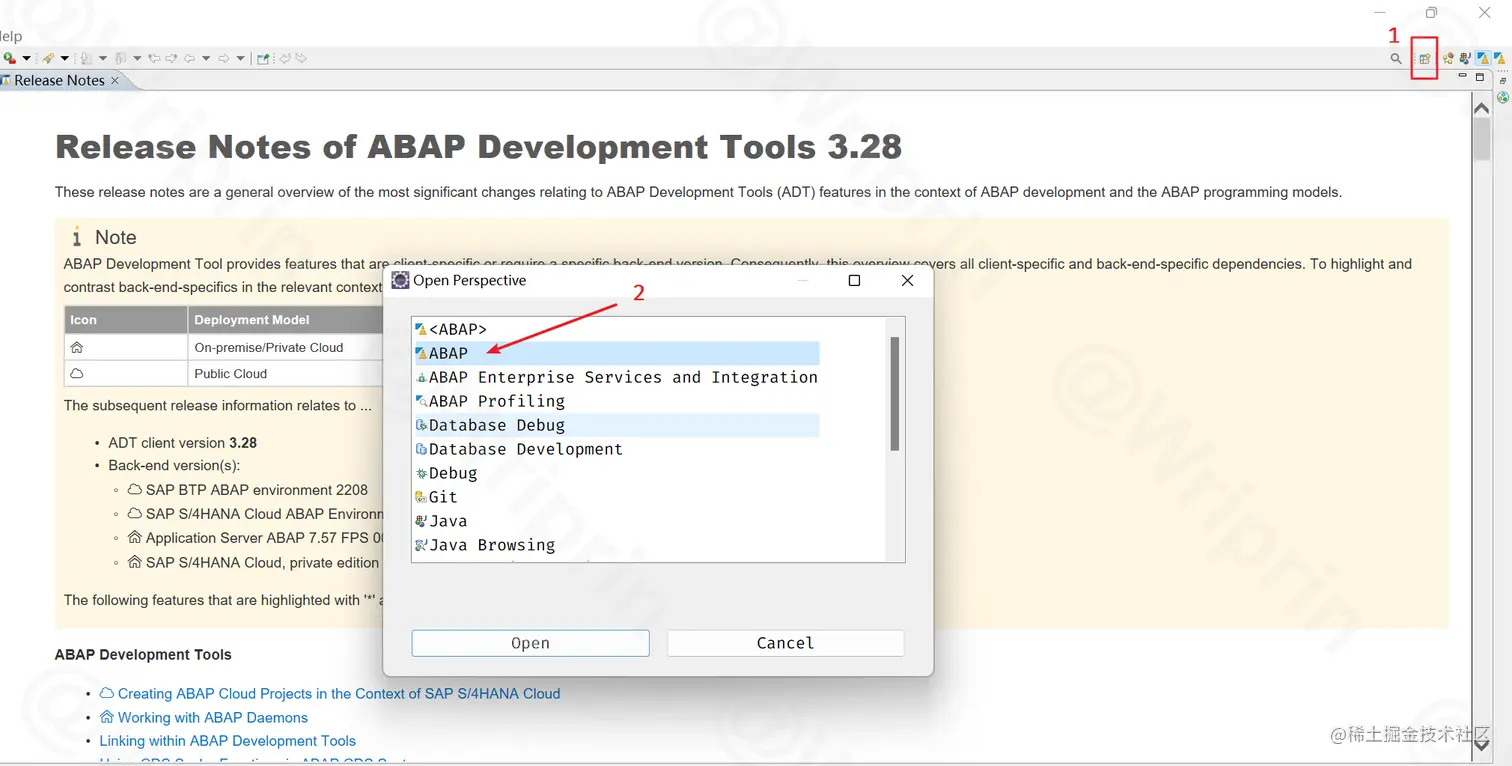Open the Forward history dropdown arrow
Screen dimensions: 1512x766
(240, 58)
